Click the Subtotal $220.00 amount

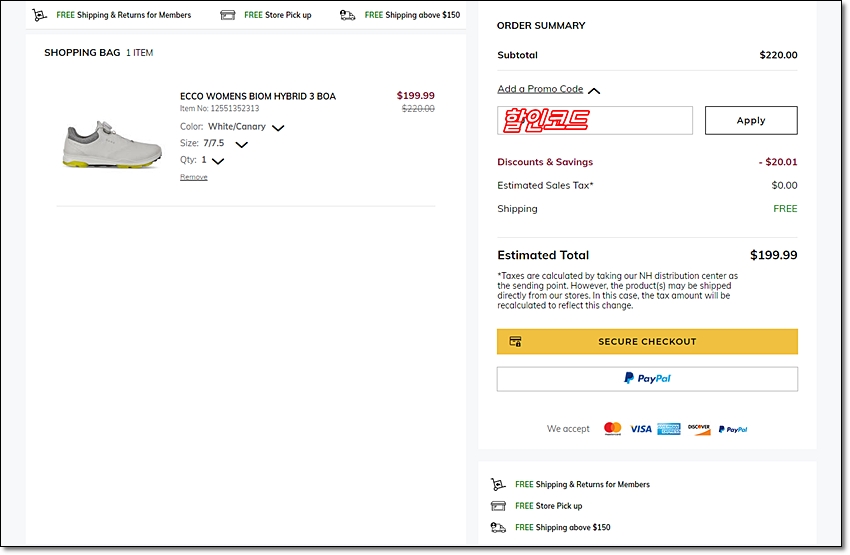pos(778,55)
